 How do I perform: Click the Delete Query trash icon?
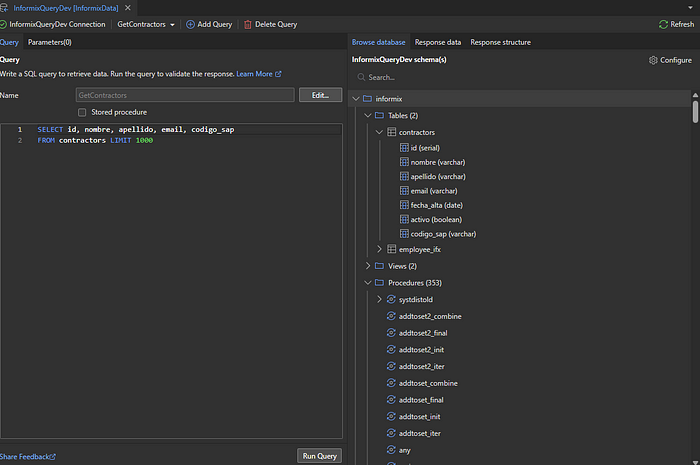point(248,24)
